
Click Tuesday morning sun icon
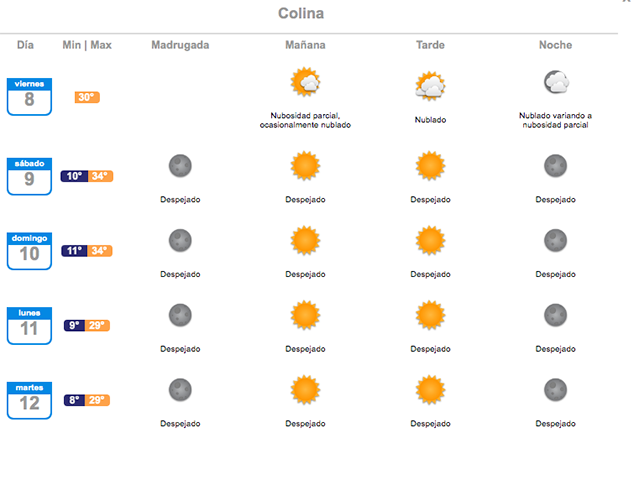[x=304, y=390]
